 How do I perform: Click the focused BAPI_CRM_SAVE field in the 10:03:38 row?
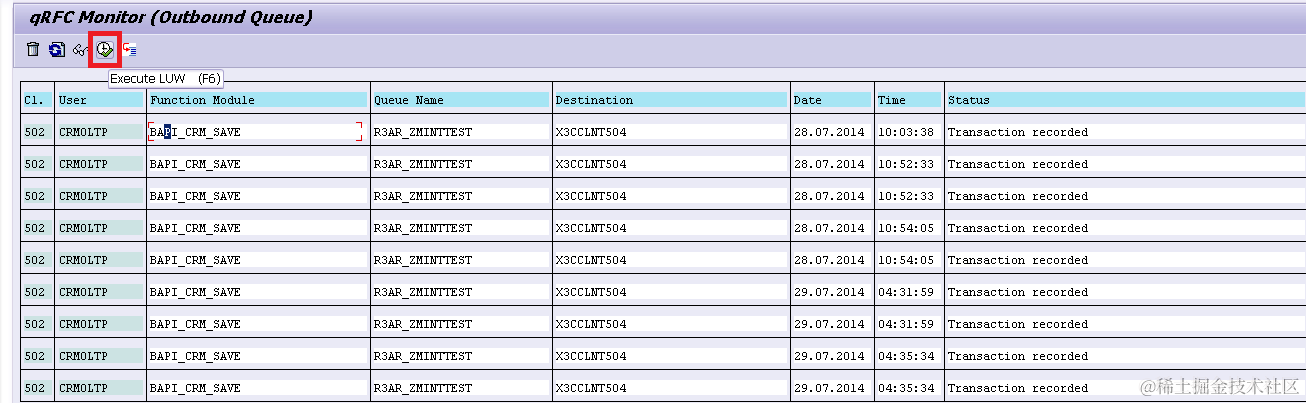255,132
